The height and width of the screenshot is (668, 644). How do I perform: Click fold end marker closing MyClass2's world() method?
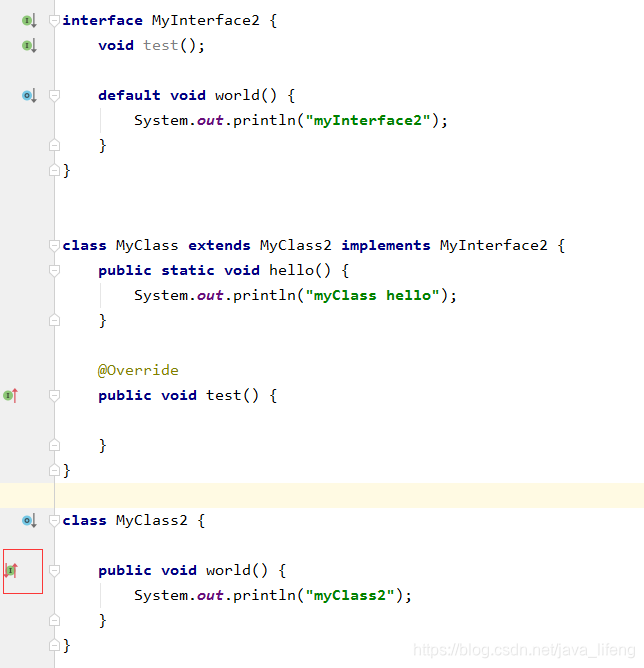coord(54,620)
